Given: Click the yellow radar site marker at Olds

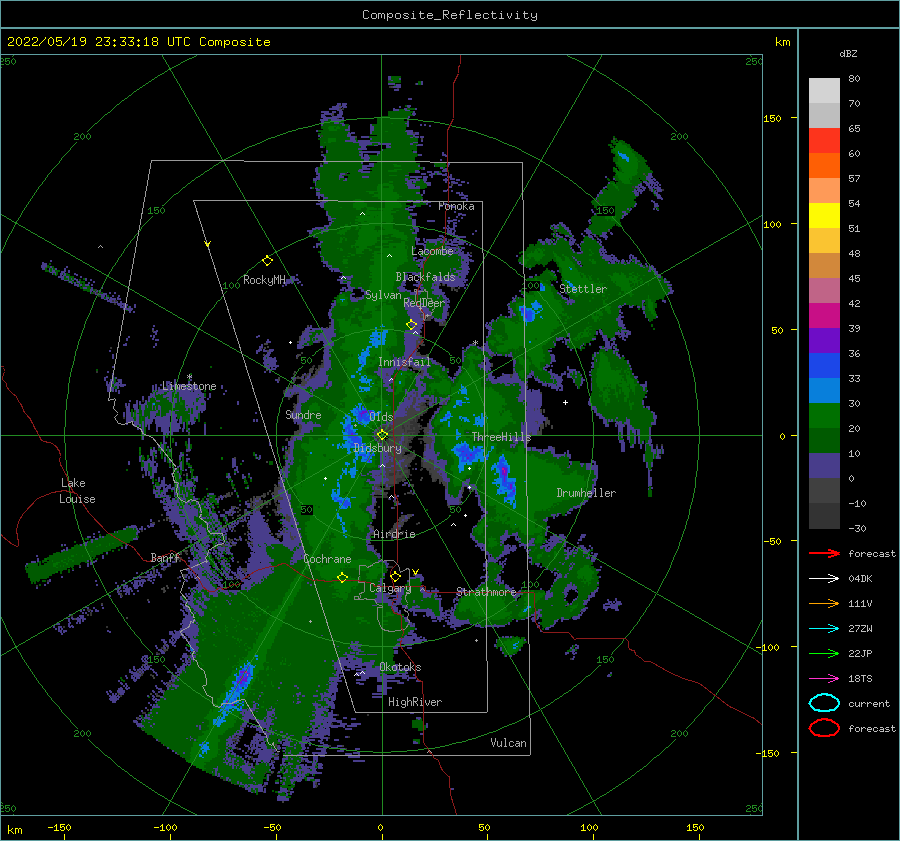Looking at the screenshot, I should (x=382, y=435).
